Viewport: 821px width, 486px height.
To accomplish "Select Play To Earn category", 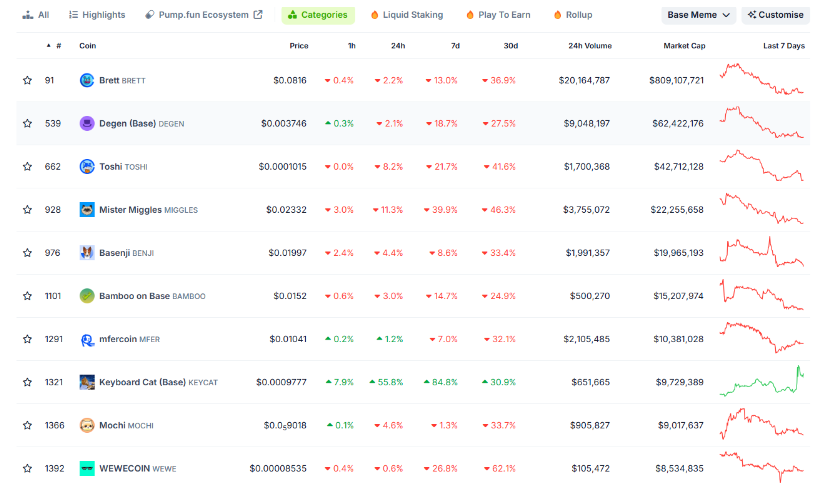I will [498, 15].
